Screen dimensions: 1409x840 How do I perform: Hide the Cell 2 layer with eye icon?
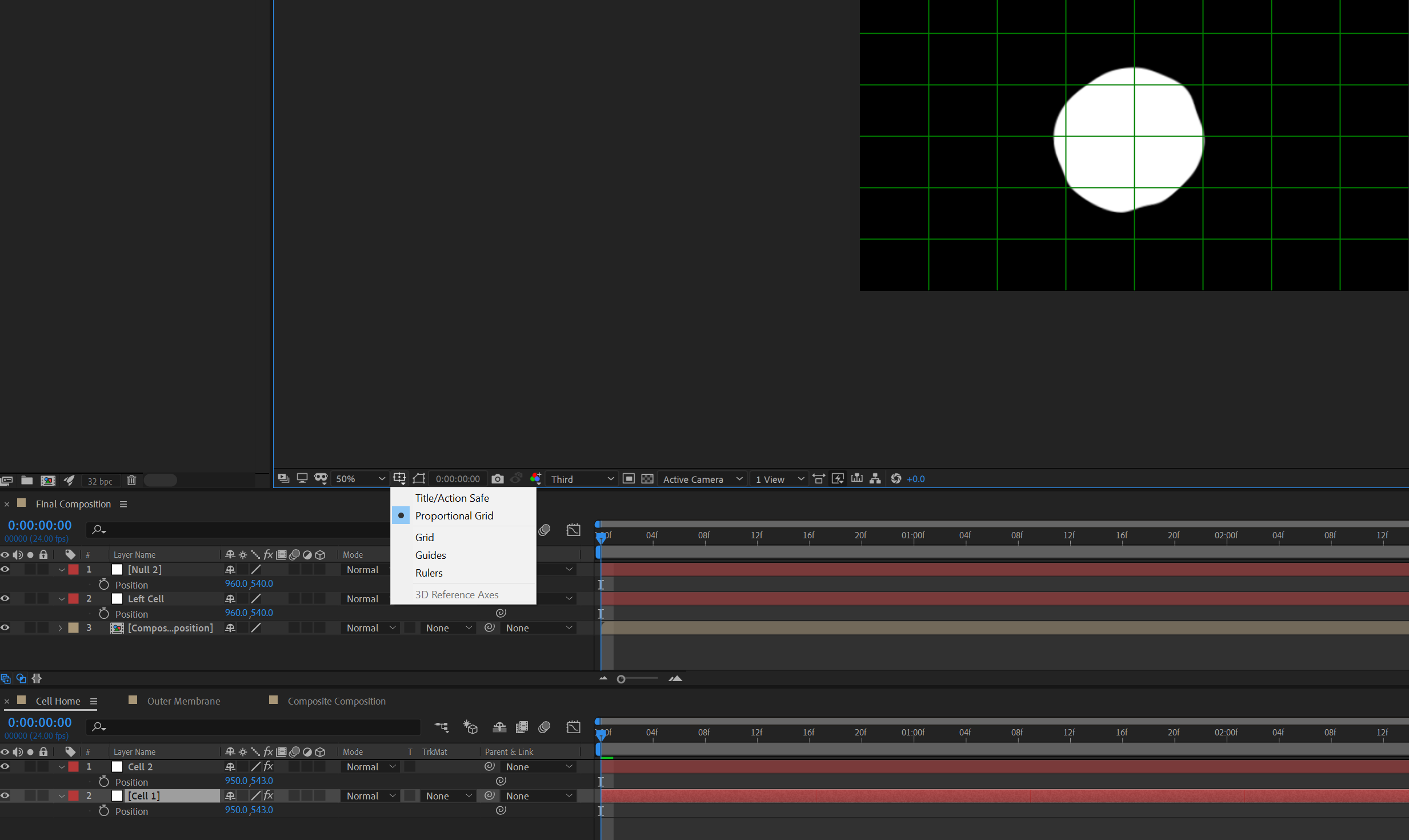[x=5, y=766]
